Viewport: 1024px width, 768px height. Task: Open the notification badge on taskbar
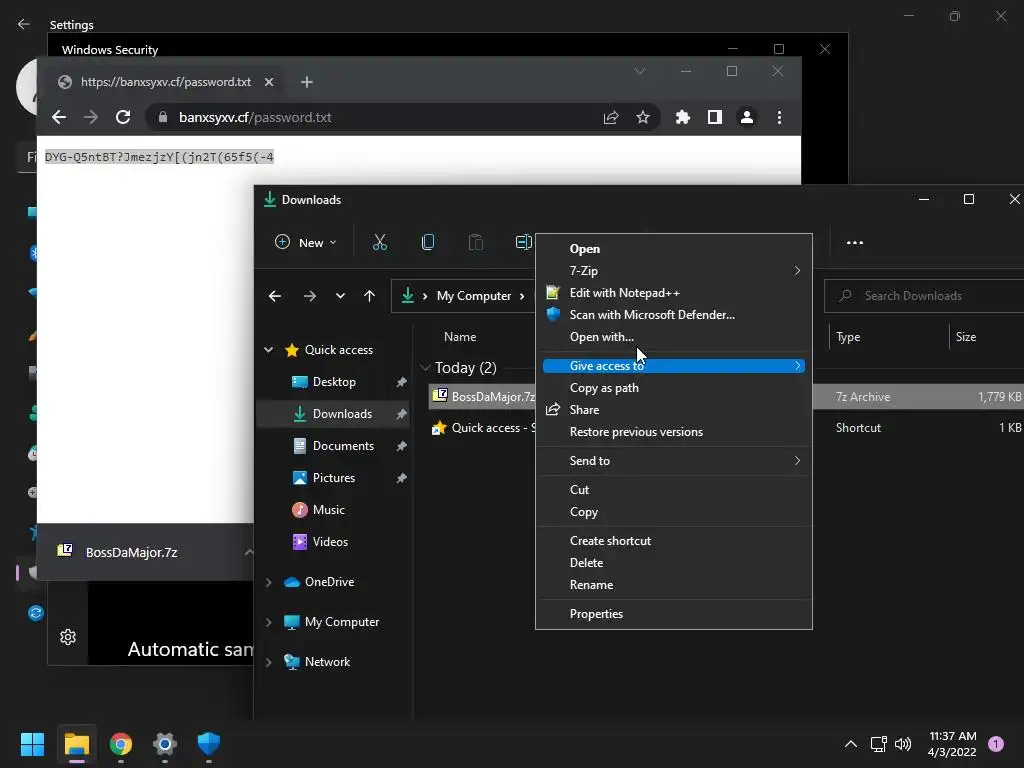[996, 744]
